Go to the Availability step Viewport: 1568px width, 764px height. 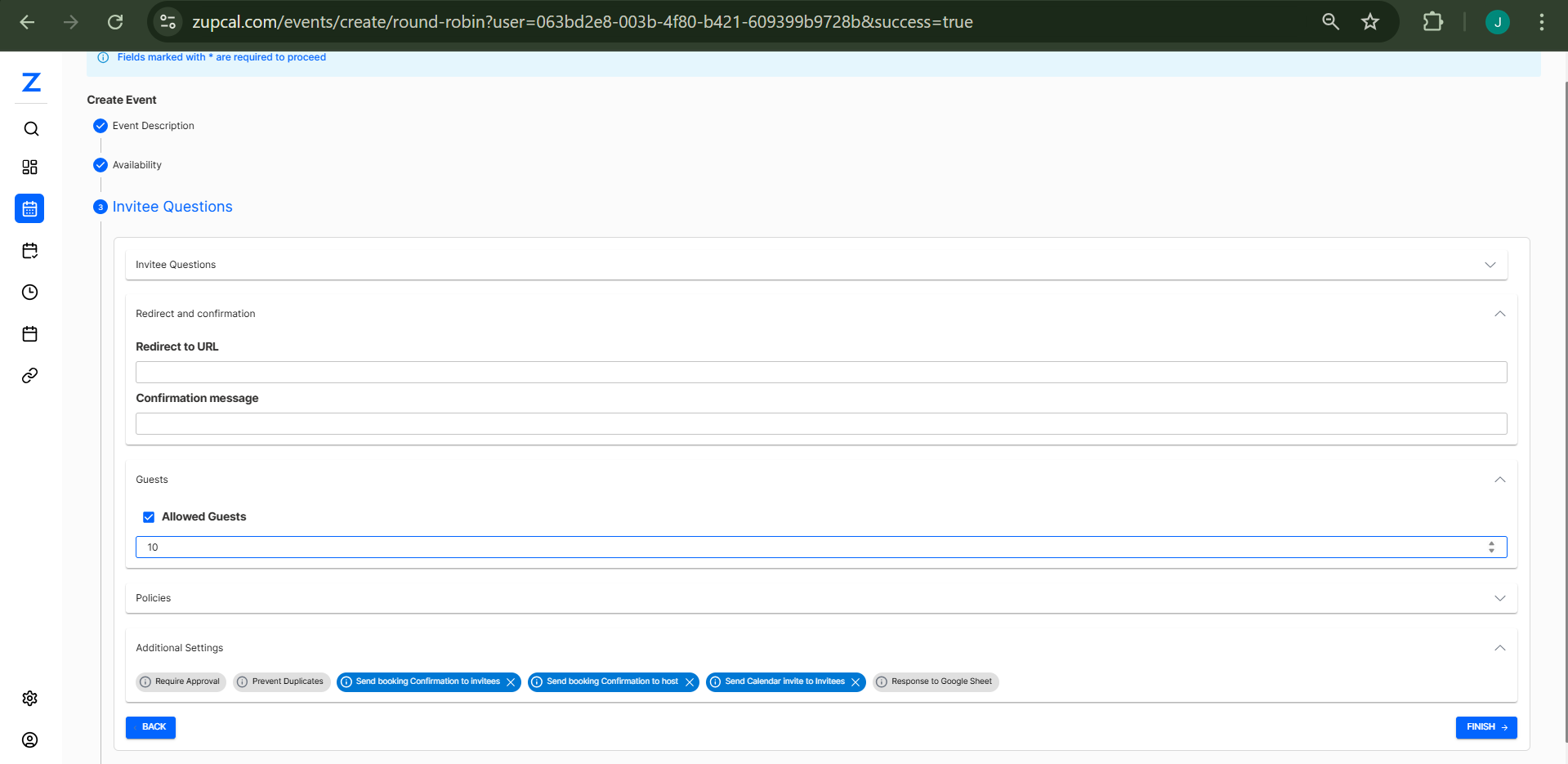pos(136,165)
